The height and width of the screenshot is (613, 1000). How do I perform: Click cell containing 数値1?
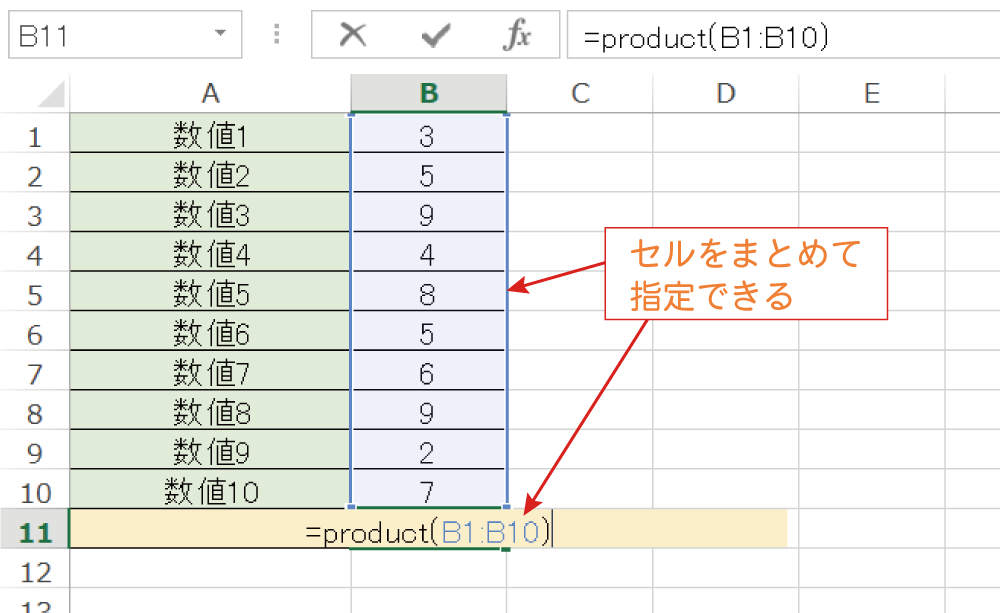coord(210,136)
